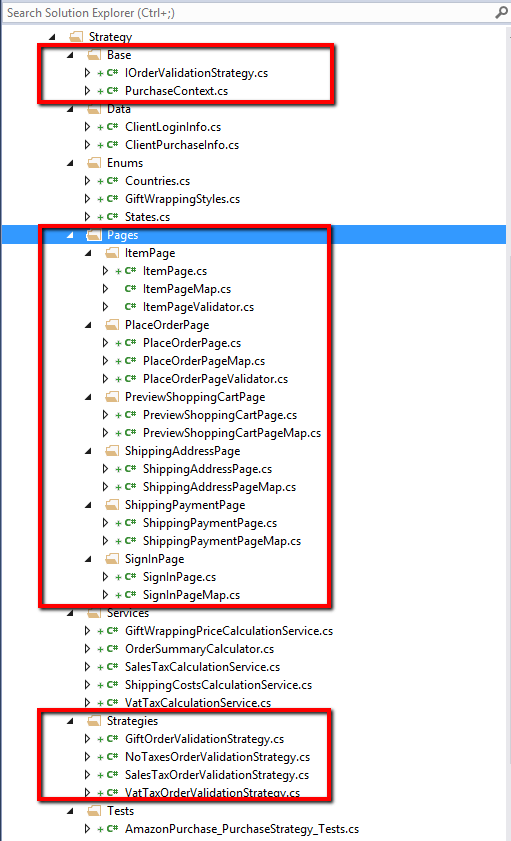The height and width of the screenshot is (841, 511).
Task: Select the PreviewShoppingCartPage folder
Action: tap(195, 397)
